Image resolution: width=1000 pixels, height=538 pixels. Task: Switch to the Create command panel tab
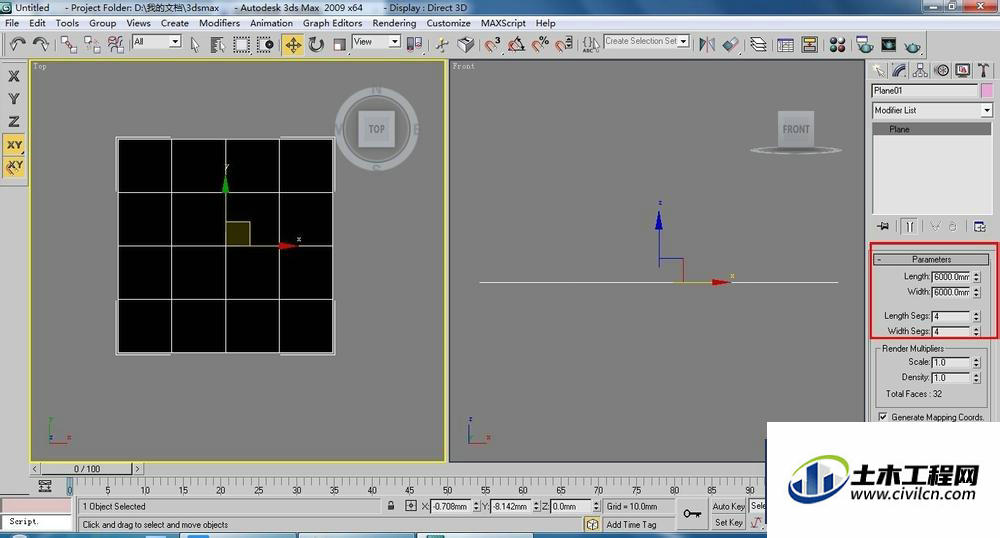pyautogui.click(x=880, y=70)
